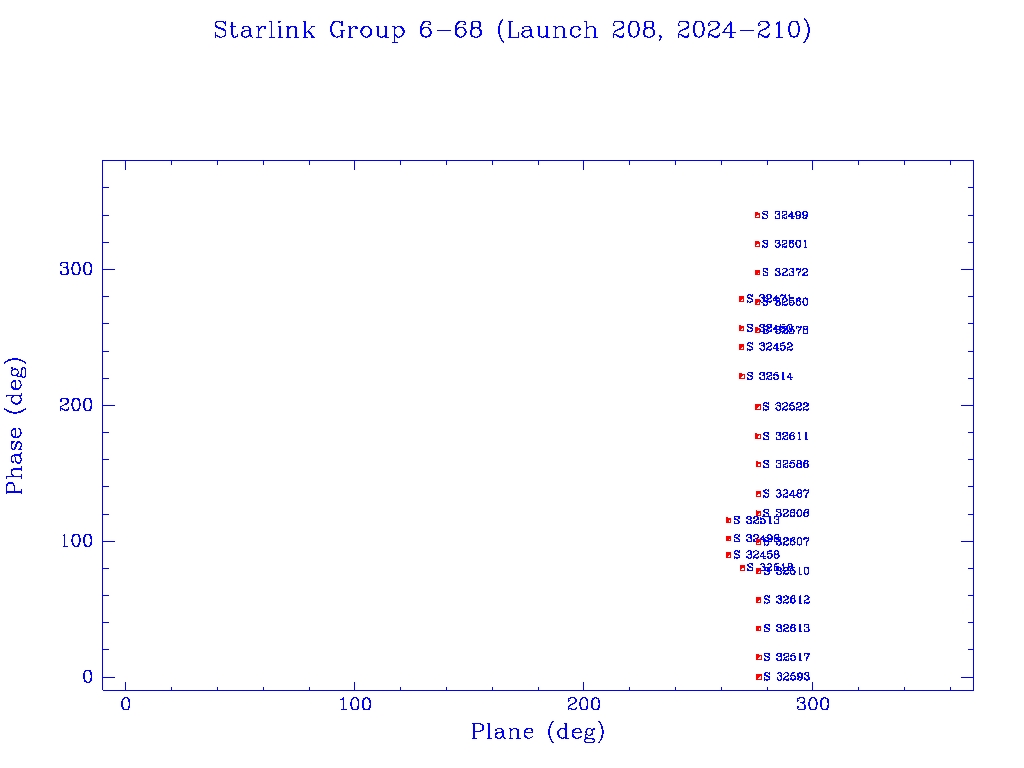Image resolution: width=1024 pixels, height=768 pixels.
Task: Click the satellite label 'S 32514'
Action: point(770,376)
